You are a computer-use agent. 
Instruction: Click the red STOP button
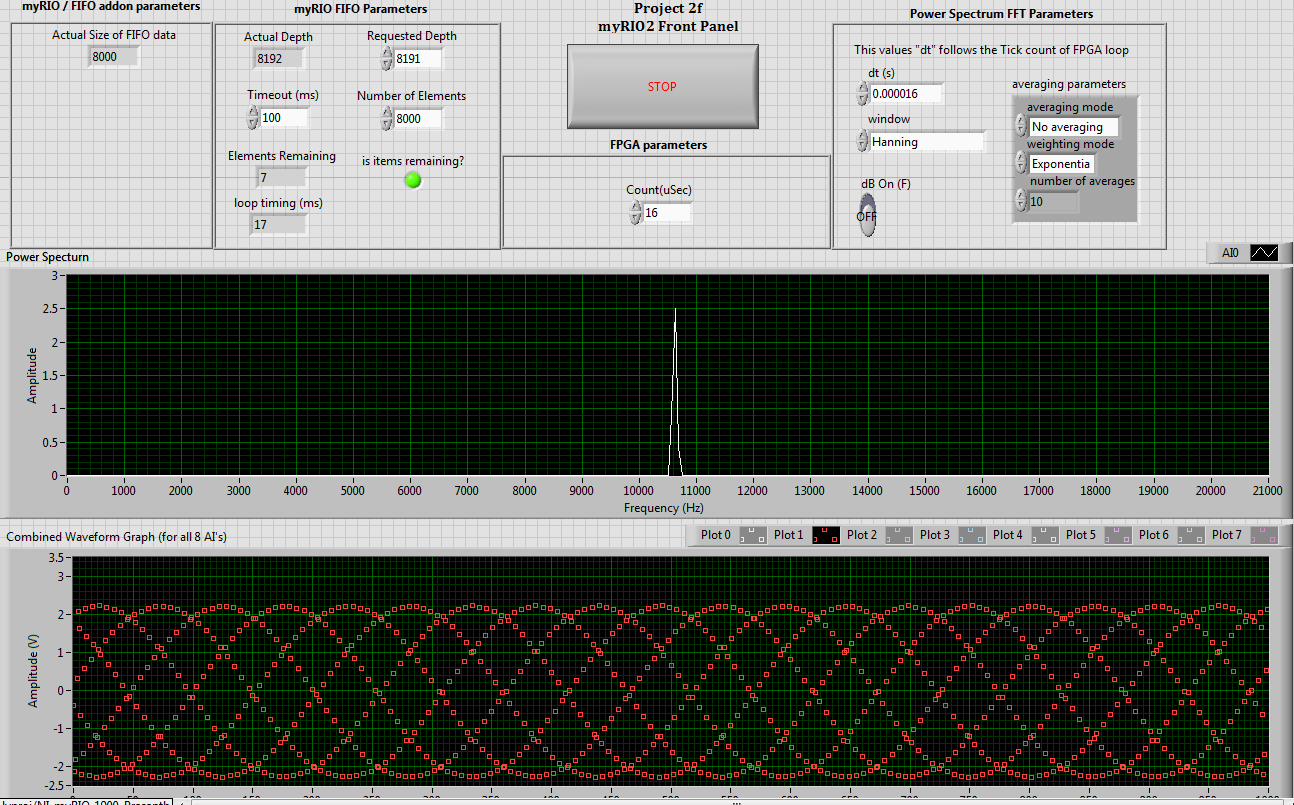tap(662, 87)
